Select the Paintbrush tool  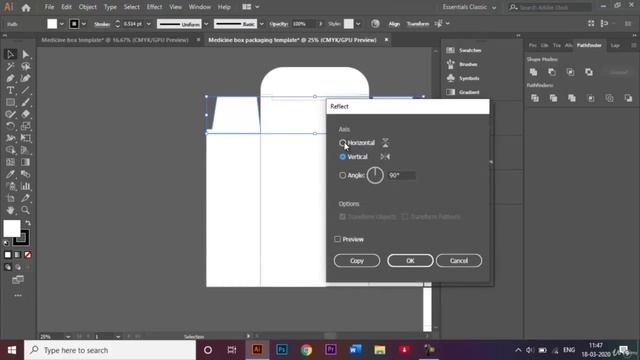pyautogui.click(x=25, y=102)
